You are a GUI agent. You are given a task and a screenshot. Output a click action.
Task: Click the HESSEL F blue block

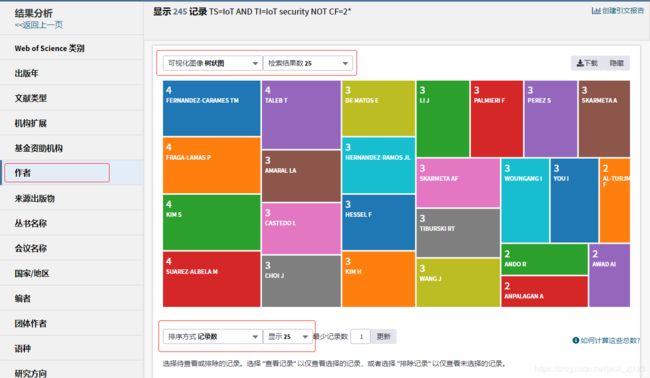[378, 223]
